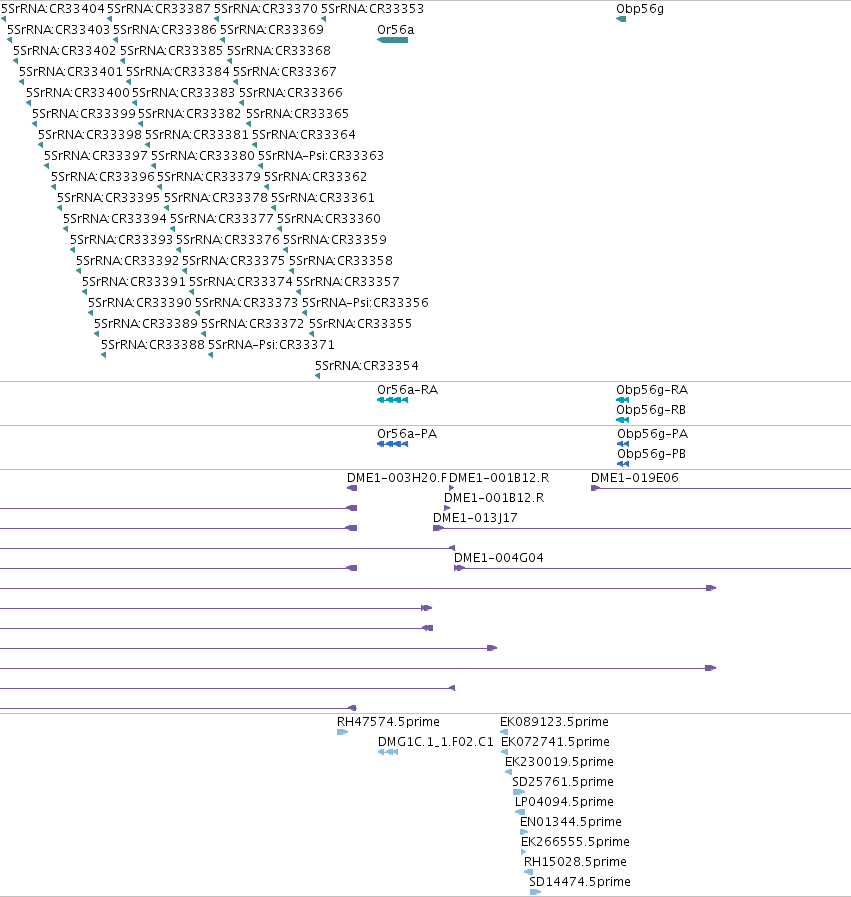Open 5SrRNA:CR33401 feature details
Viewport: 851px width, 897px height.
point(71,72)
